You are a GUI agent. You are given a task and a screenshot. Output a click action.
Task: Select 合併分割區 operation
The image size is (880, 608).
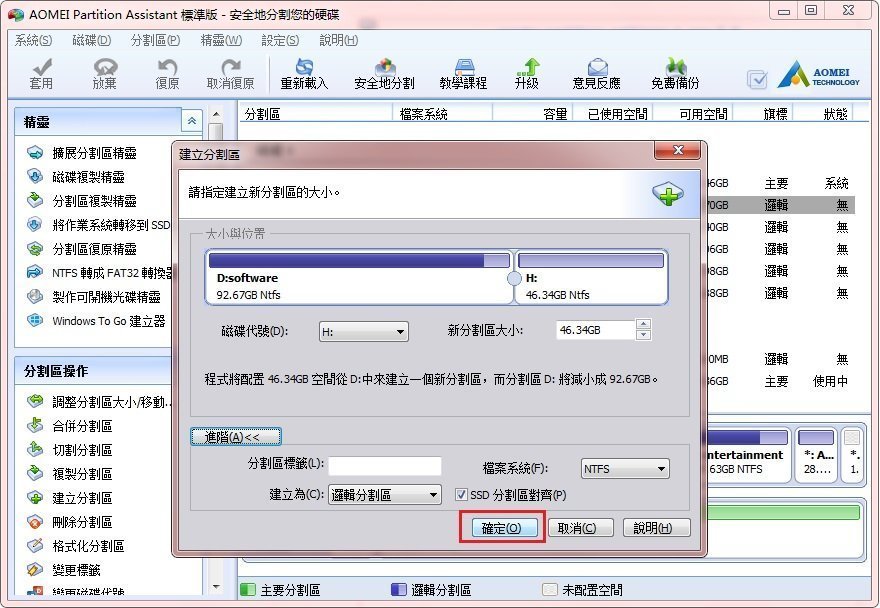[x=70, y=426]
